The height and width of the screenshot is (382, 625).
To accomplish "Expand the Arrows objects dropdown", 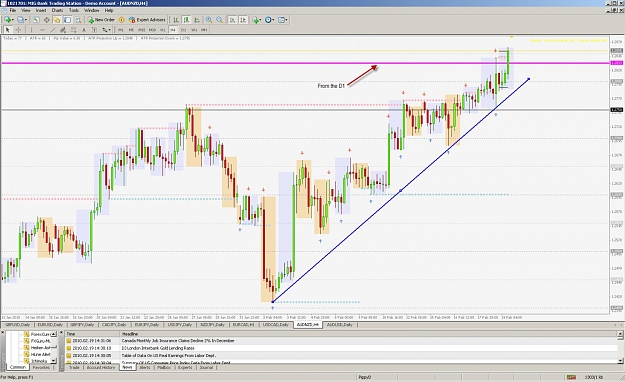I will click(110, 30).
